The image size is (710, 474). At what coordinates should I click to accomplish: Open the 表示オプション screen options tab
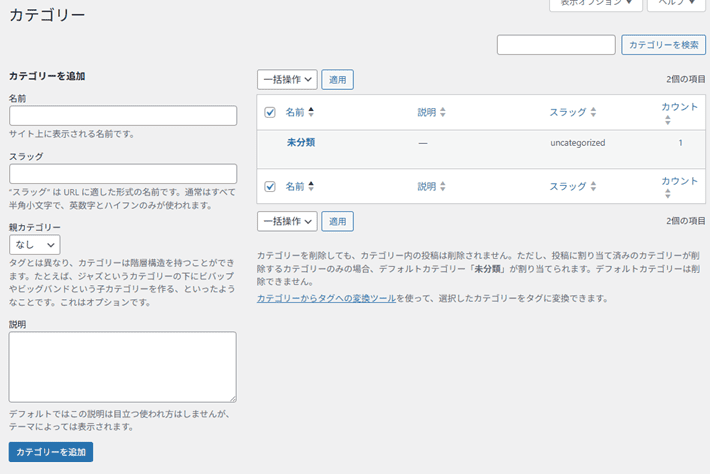[x=595, y=4]
